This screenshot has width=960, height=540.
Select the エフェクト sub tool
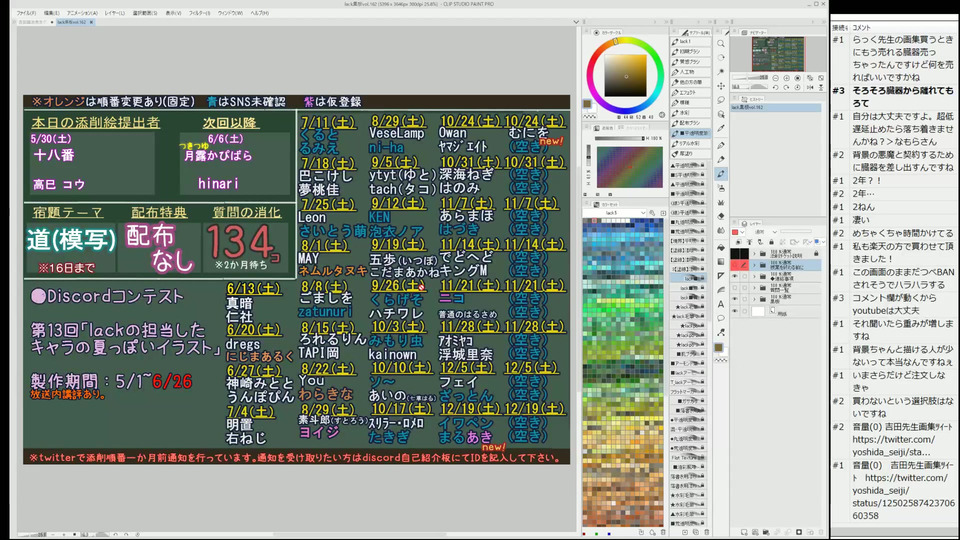(688, 92)
